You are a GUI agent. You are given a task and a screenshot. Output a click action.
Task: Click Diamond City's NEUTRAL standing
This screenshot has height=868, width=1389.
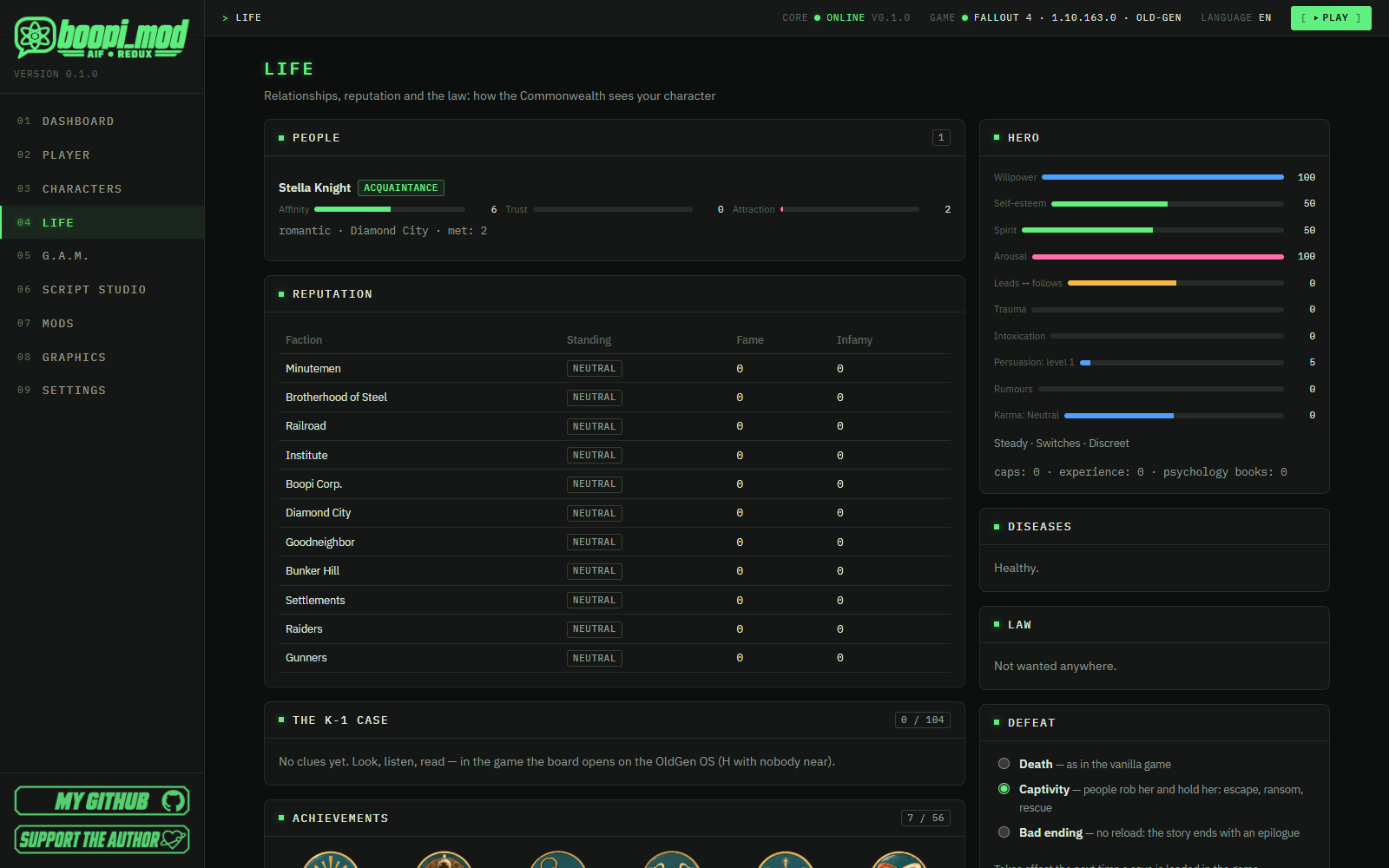pos(595,513)
